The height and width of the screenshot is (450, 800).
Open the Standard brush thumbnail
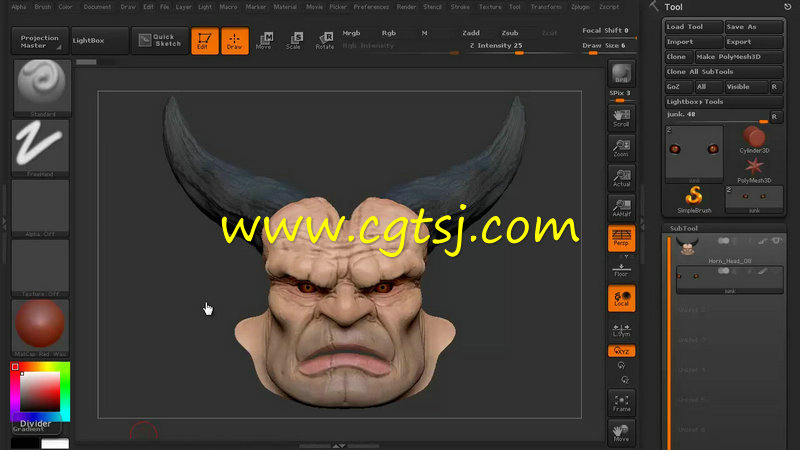[42, 88]
